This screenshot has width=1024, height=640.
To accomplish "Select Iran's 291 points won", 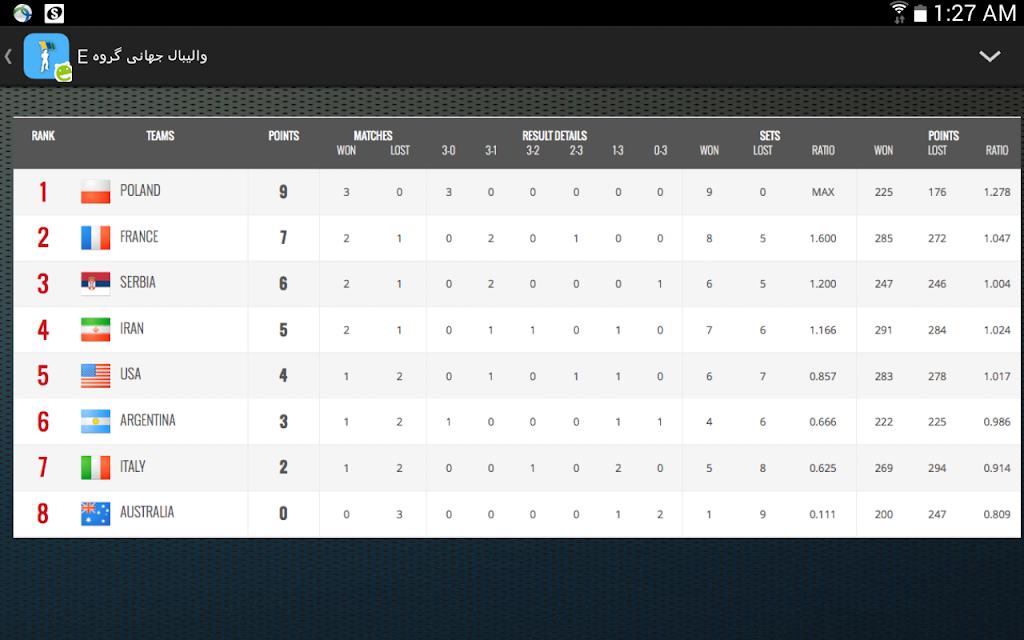I will (x=884, y=330).
